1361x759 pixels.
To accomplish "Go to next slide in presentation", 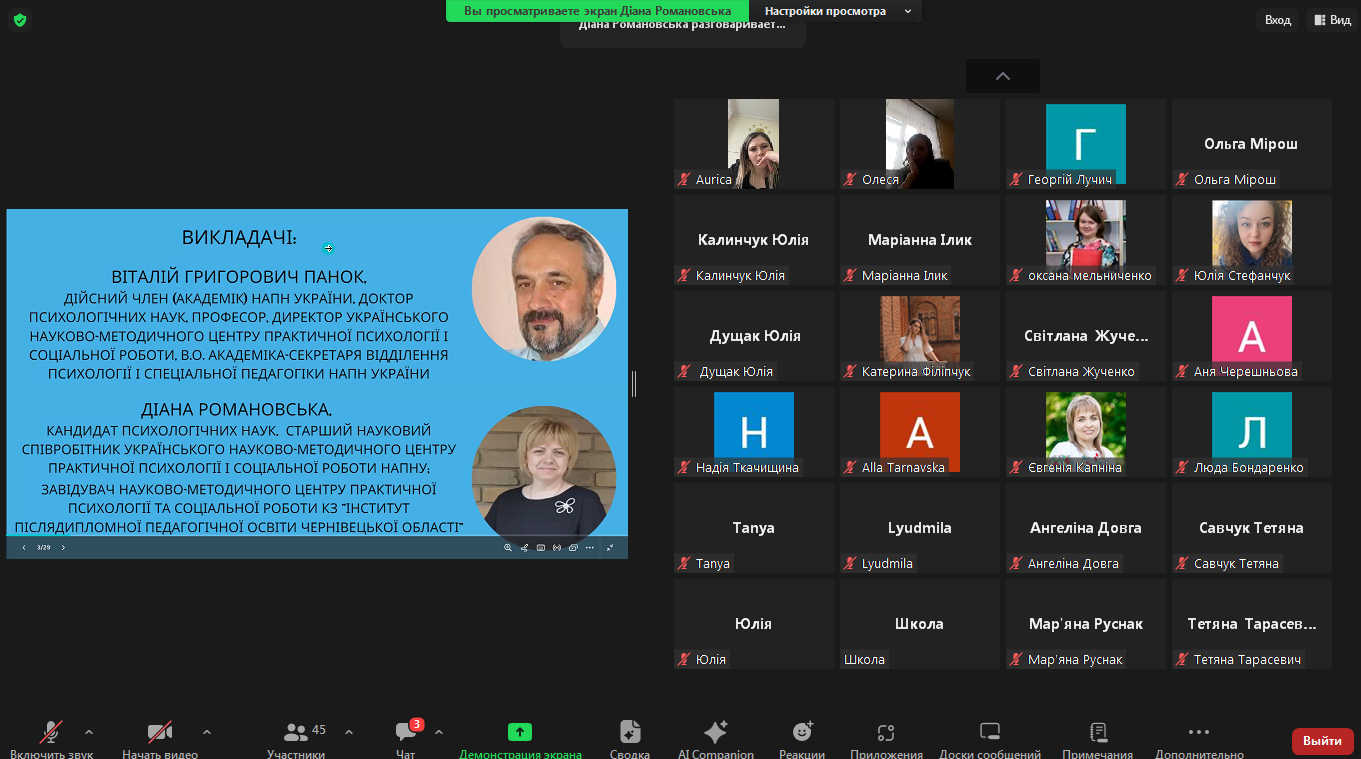I will pyautogui.click(x=63, y=547).
